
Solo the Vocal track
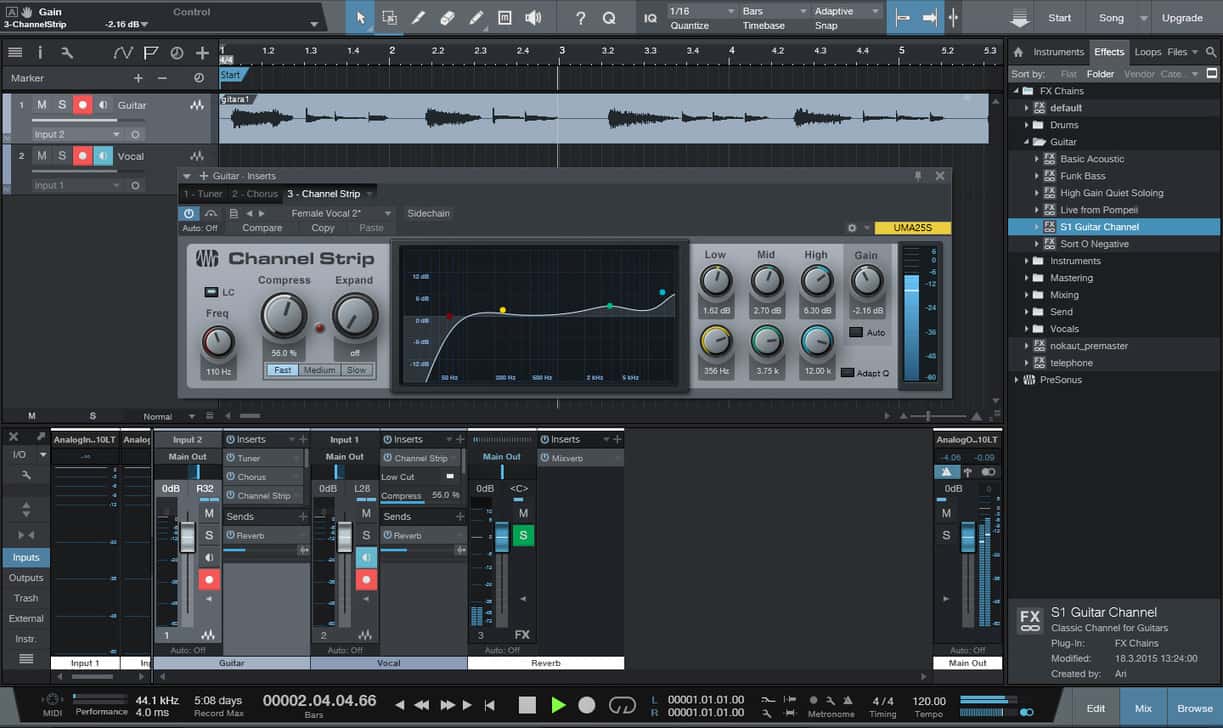point(60,155)
